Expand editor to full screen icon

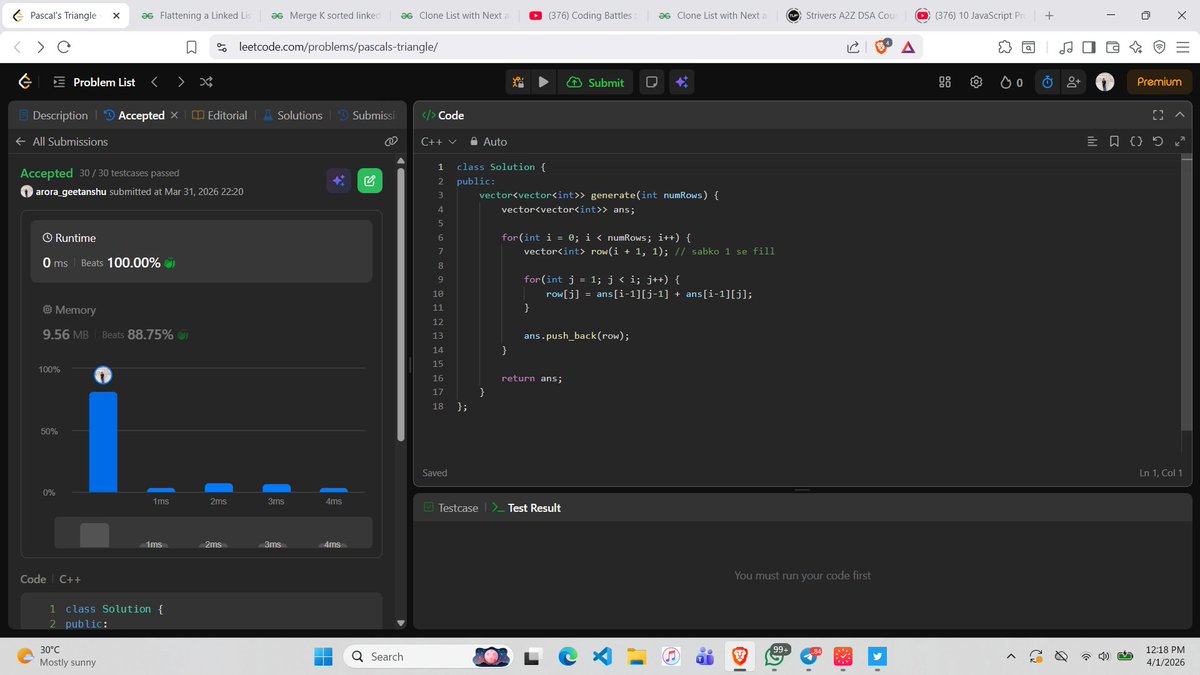pyautogui.click(x=1179, y=142)
